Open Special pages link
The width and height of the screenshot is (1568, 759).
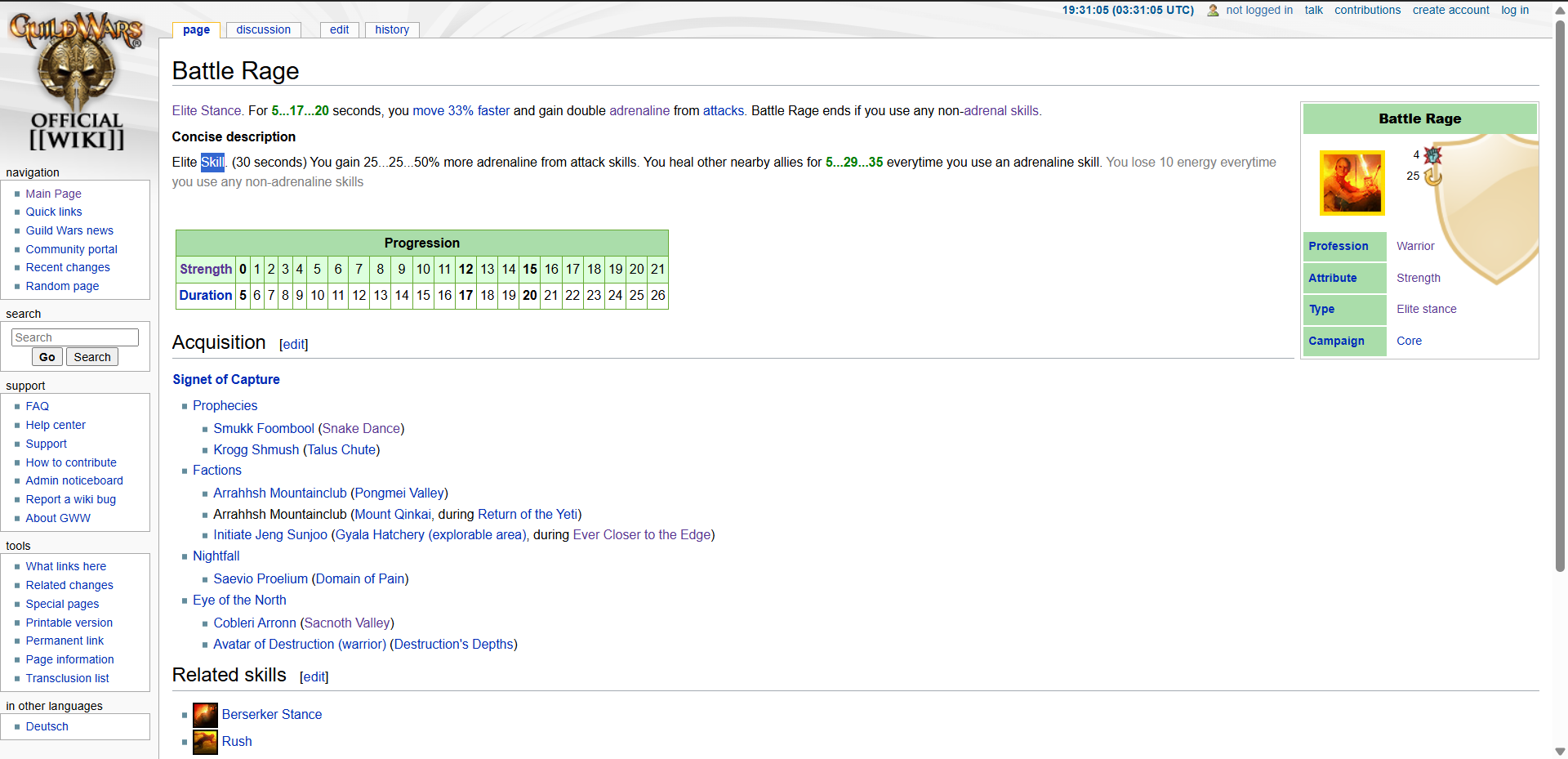coord(61,604)
